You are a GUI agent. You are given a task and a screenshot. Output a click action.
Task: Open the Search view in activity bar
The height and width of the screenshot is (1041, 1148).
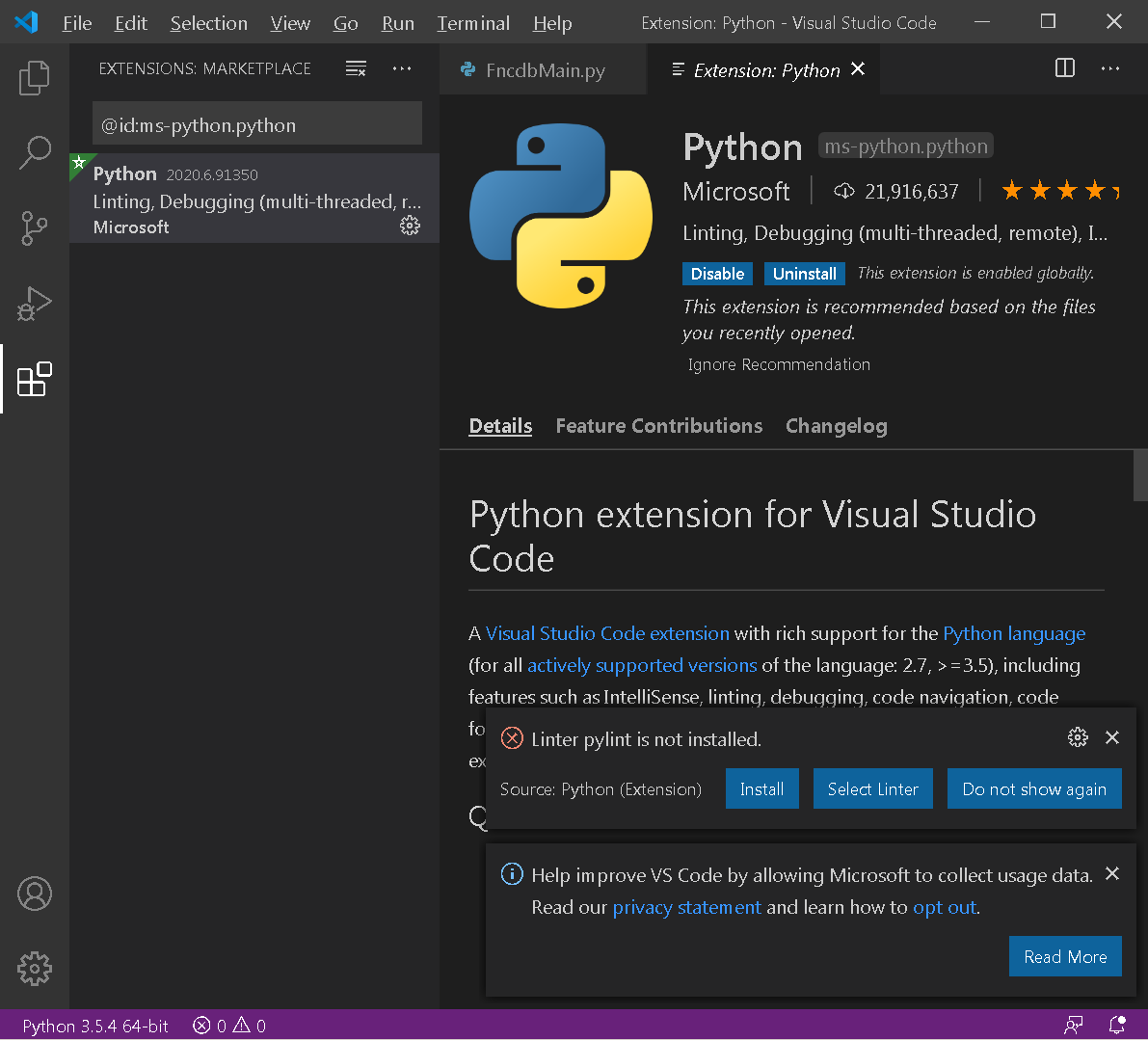(x=34, y=153)
